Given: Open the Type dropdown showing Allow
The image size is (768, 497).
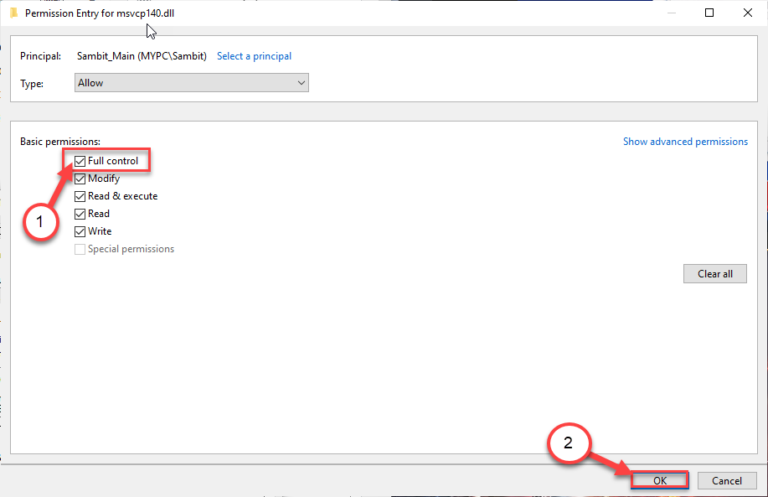Looking at the screenshot, I should point(192,83).
